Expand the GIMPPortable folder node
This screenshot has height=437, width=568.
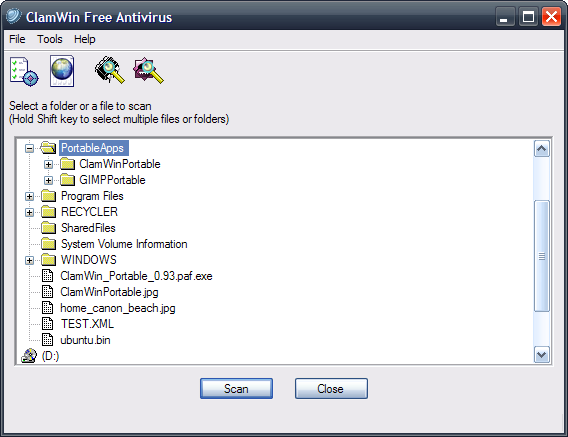click(x=48, y=180)
